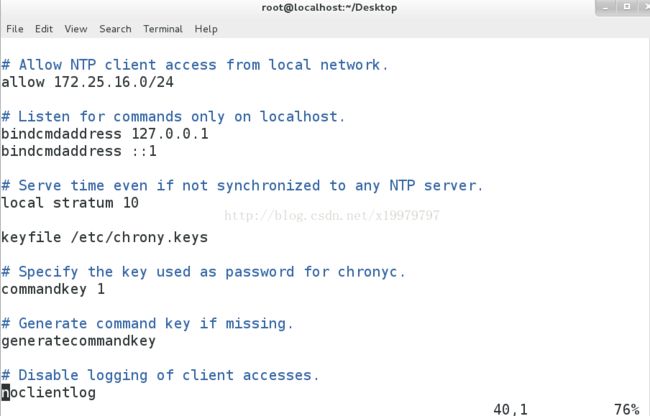650x416 pixels.
Task: Click on commandkey 1 line
Action: (53, 289)
